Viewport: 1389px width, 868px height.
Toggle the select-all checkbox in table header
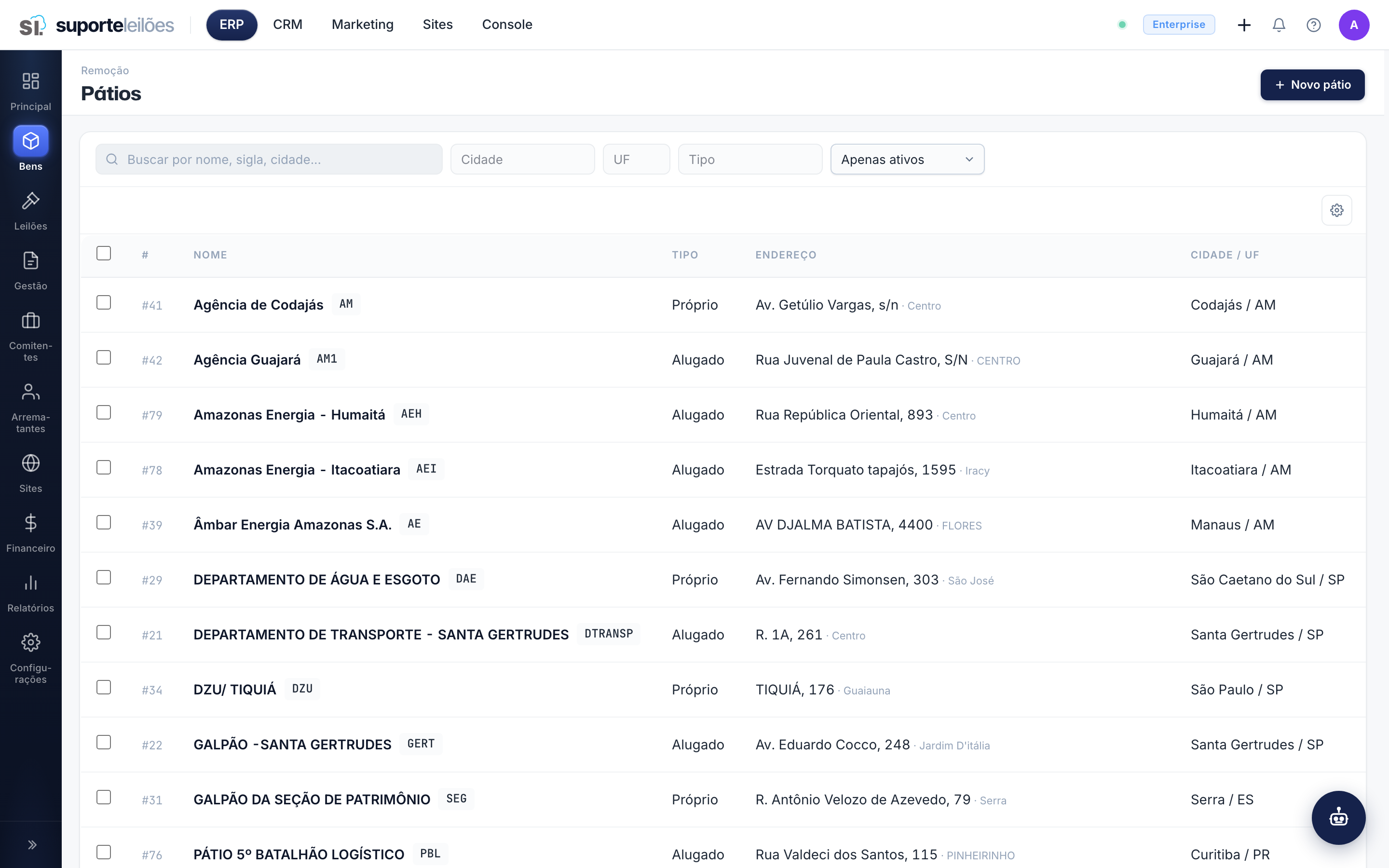tap(104, 253)
